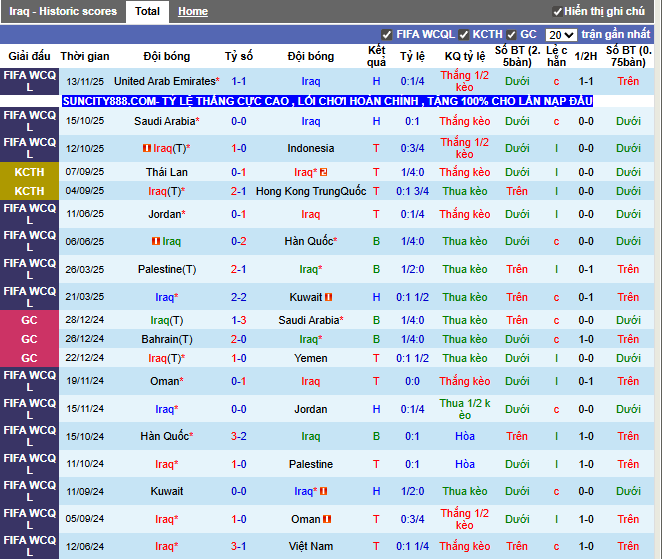Click the Iraq - Historic scores title

coord(63,11)
